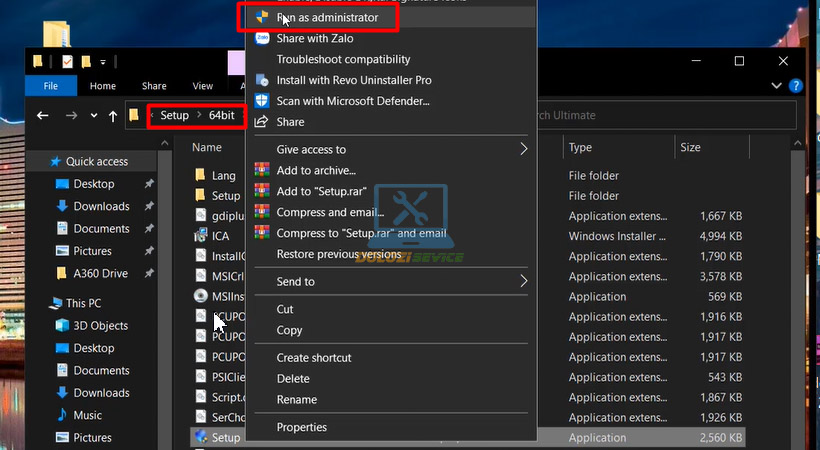The height and width of the screenshot is (450, 820).
Task: Select the Lang folder in file list
Action: [223, 175]
